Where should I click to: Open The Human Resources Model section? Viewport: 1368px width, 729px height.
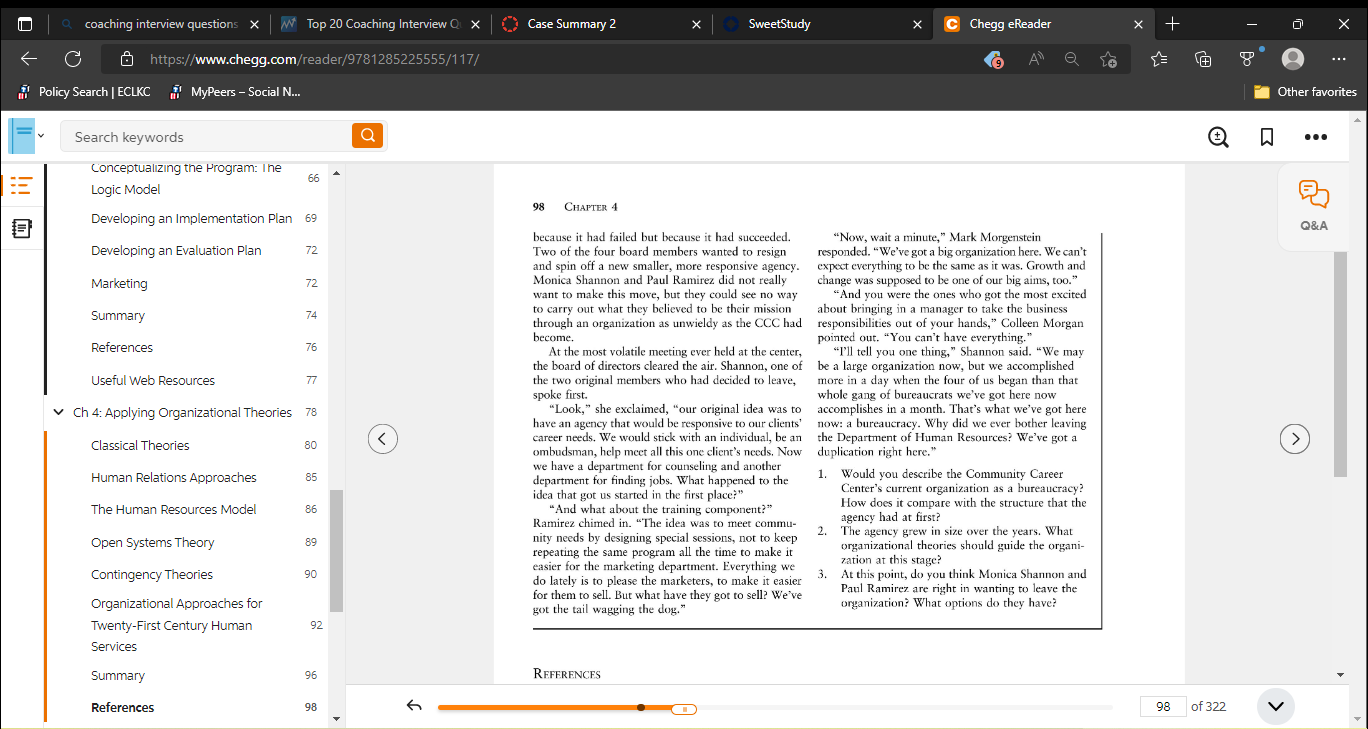174,509
